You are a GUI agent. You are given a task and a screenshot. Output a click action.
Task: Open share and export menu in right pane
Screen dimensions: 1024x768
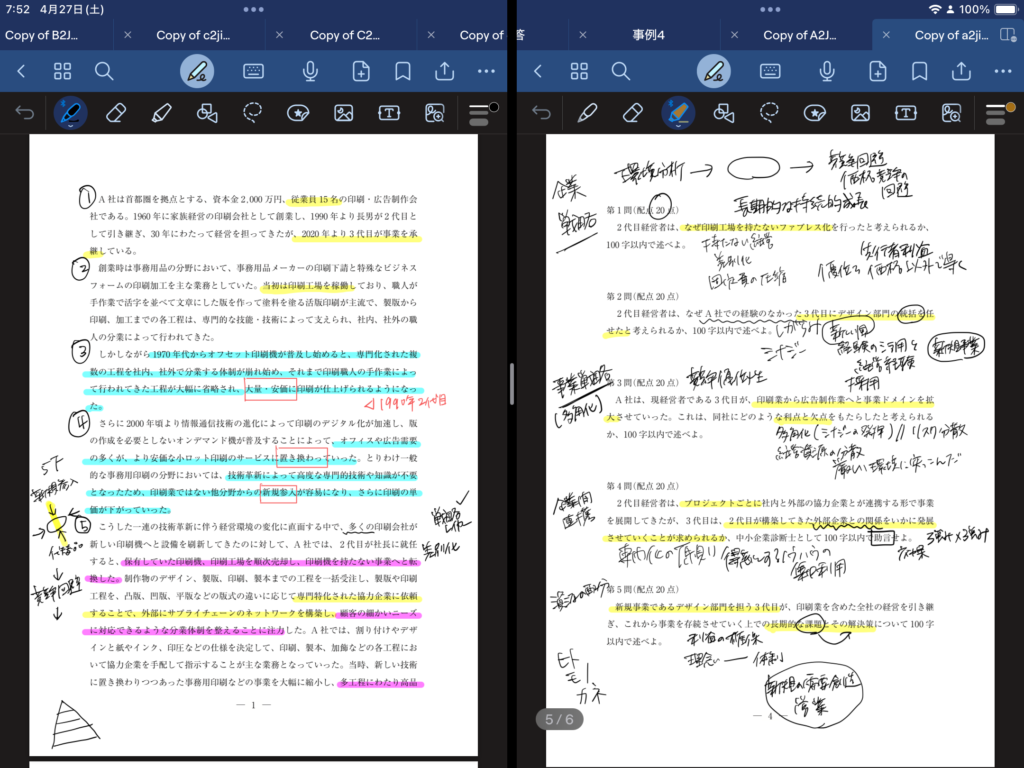[961, 71]
